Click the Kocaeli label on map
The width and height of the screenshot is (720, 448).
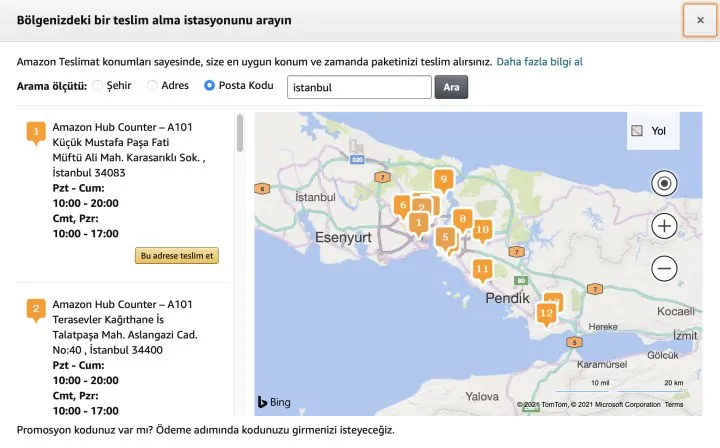click(x=676, y=311)
